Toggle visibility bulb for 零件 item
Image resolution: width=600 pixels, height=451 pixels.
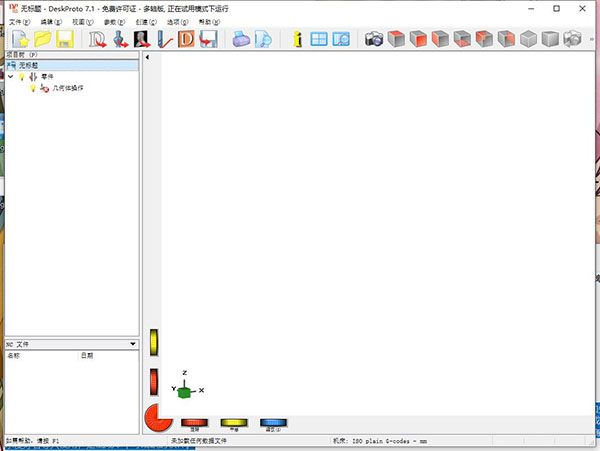coord(21,77)
